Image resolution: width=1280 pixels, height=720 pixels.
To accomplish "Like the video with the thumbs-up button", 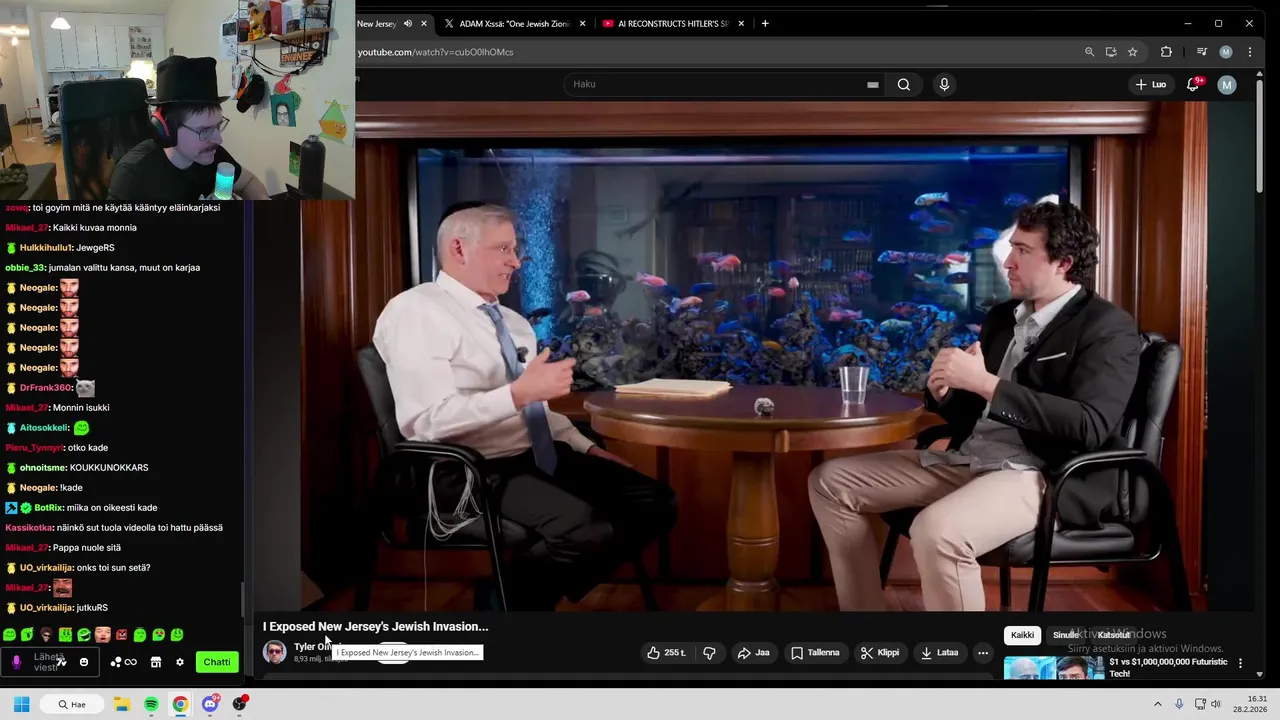I will coord(666,653).
